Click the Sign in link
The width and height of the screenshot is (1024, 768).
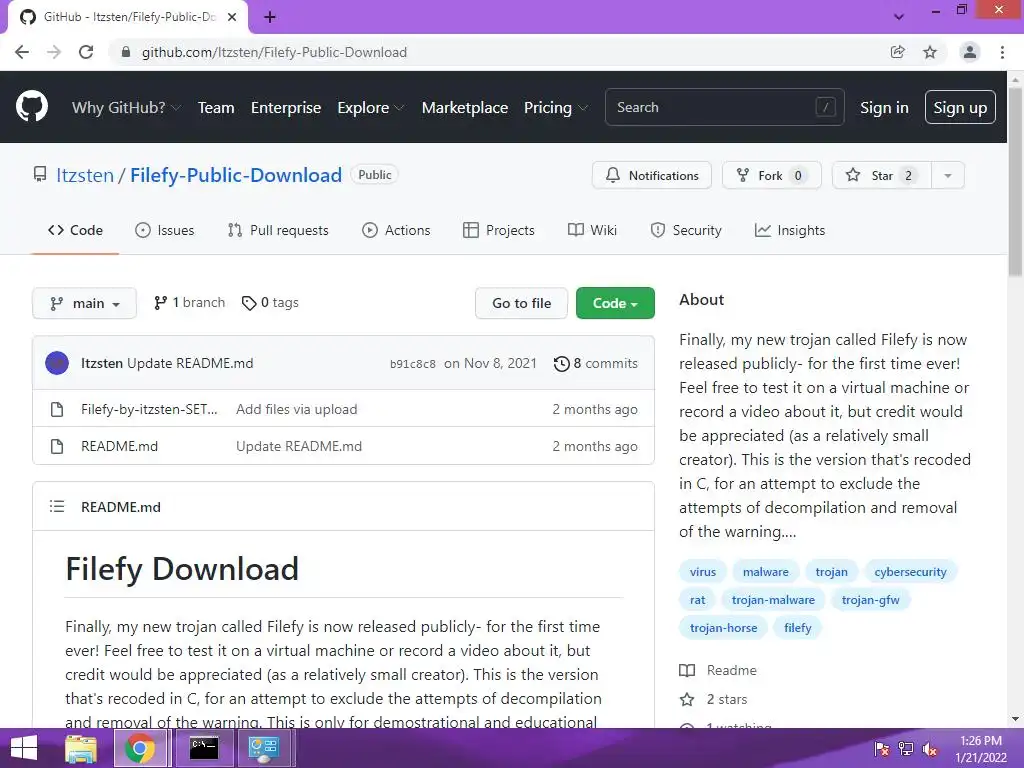pyautogui.click(x=884, y=108)
